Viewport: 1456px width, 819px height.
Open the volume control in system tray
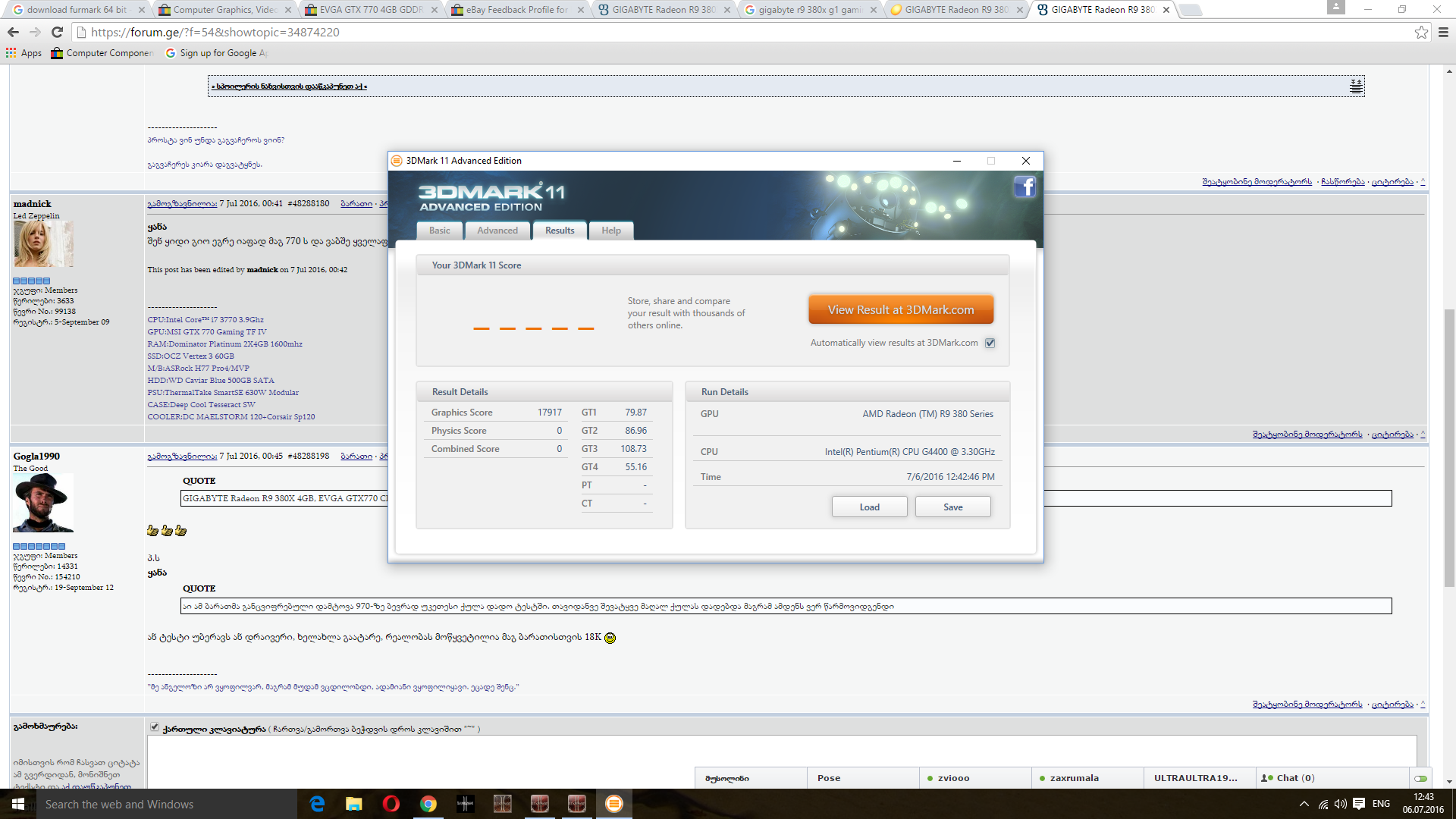[x=1341, y=803]
